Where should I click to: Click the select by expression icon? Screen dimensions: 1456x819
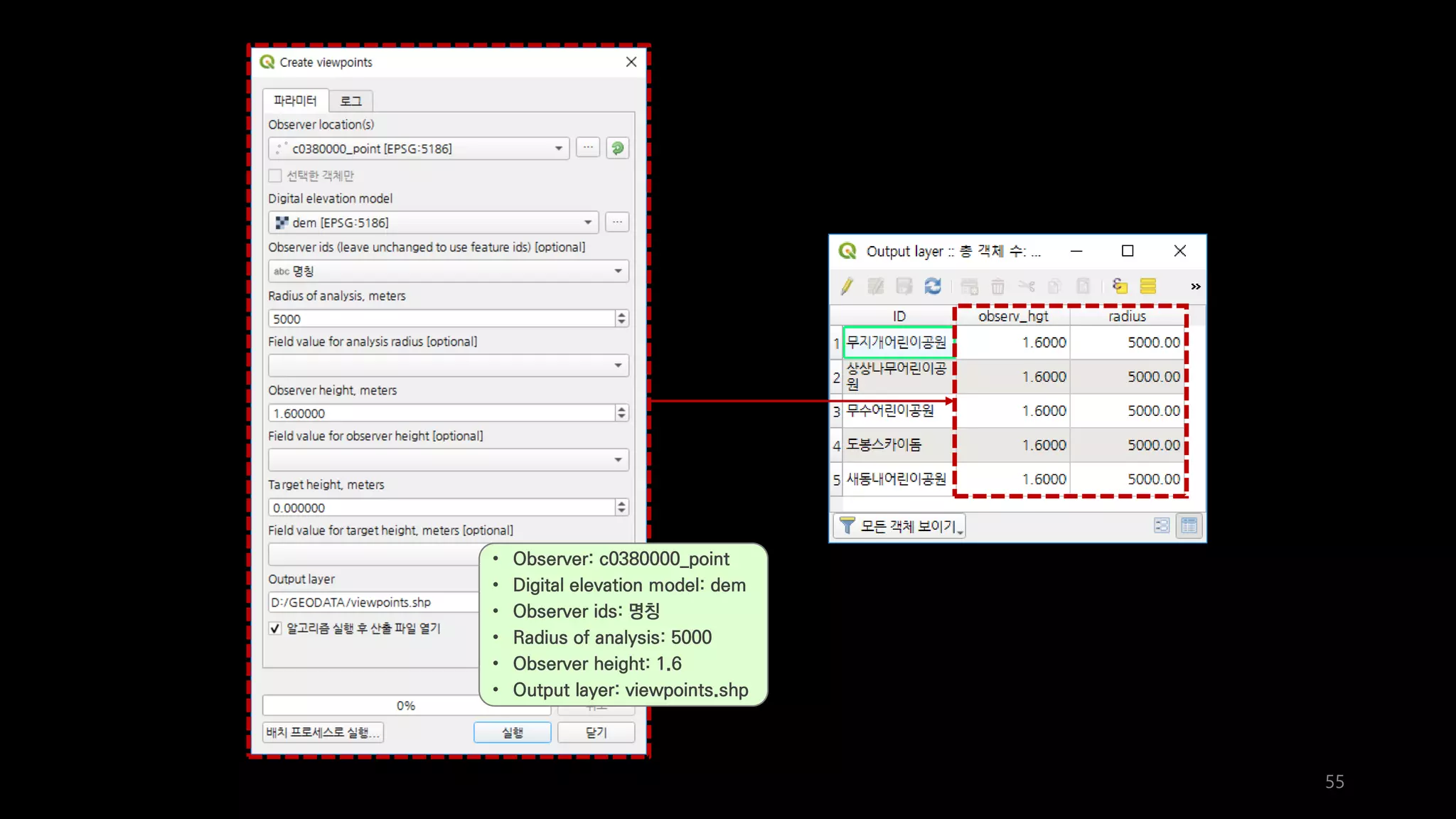(1120, 287)
